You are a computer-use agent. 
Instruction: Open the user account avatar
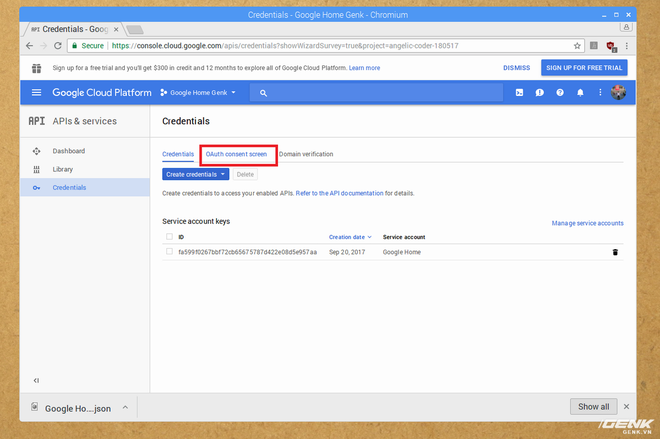[618, 92]
